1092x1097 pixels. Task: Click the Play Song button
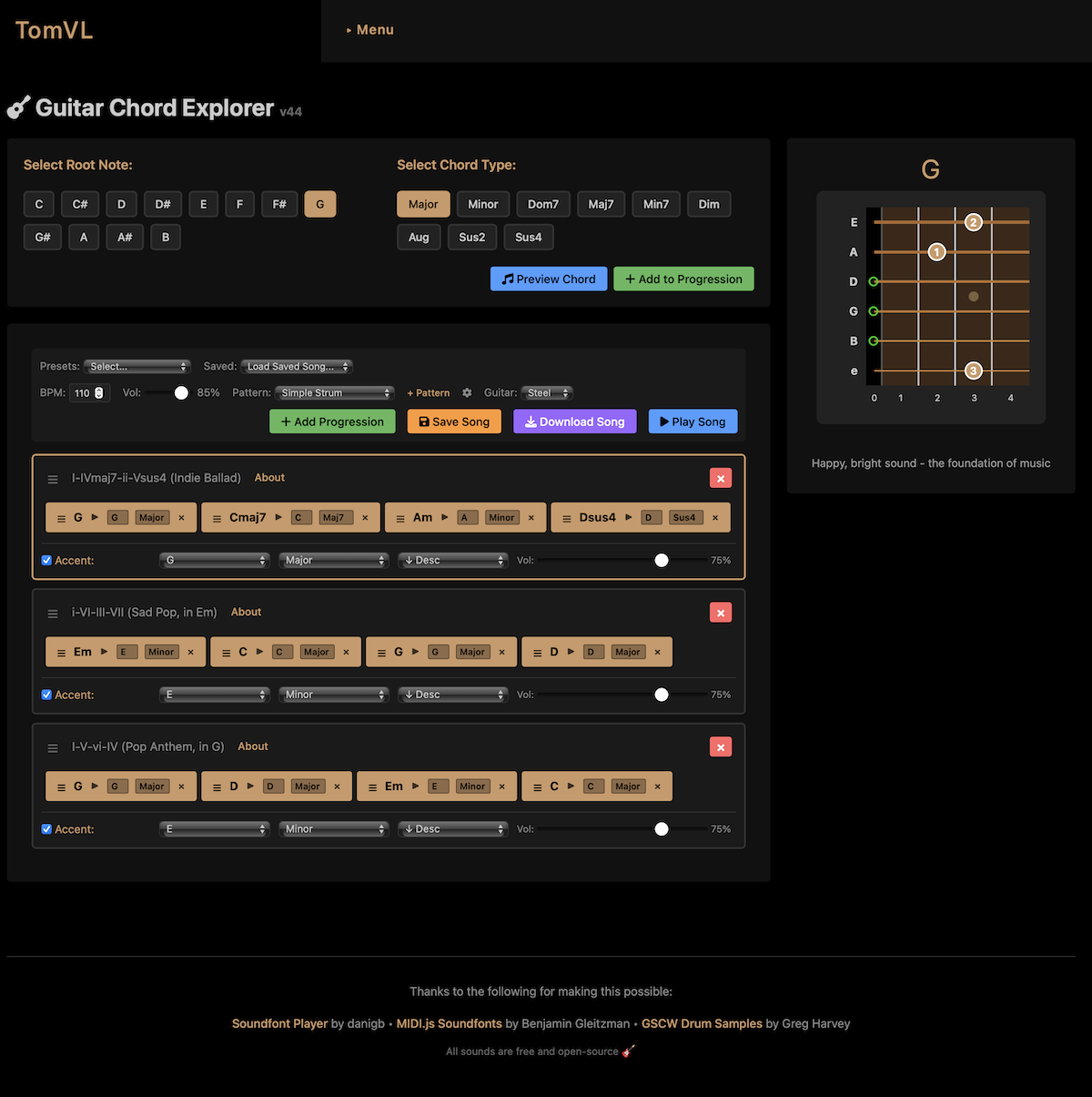coord(693,421)
